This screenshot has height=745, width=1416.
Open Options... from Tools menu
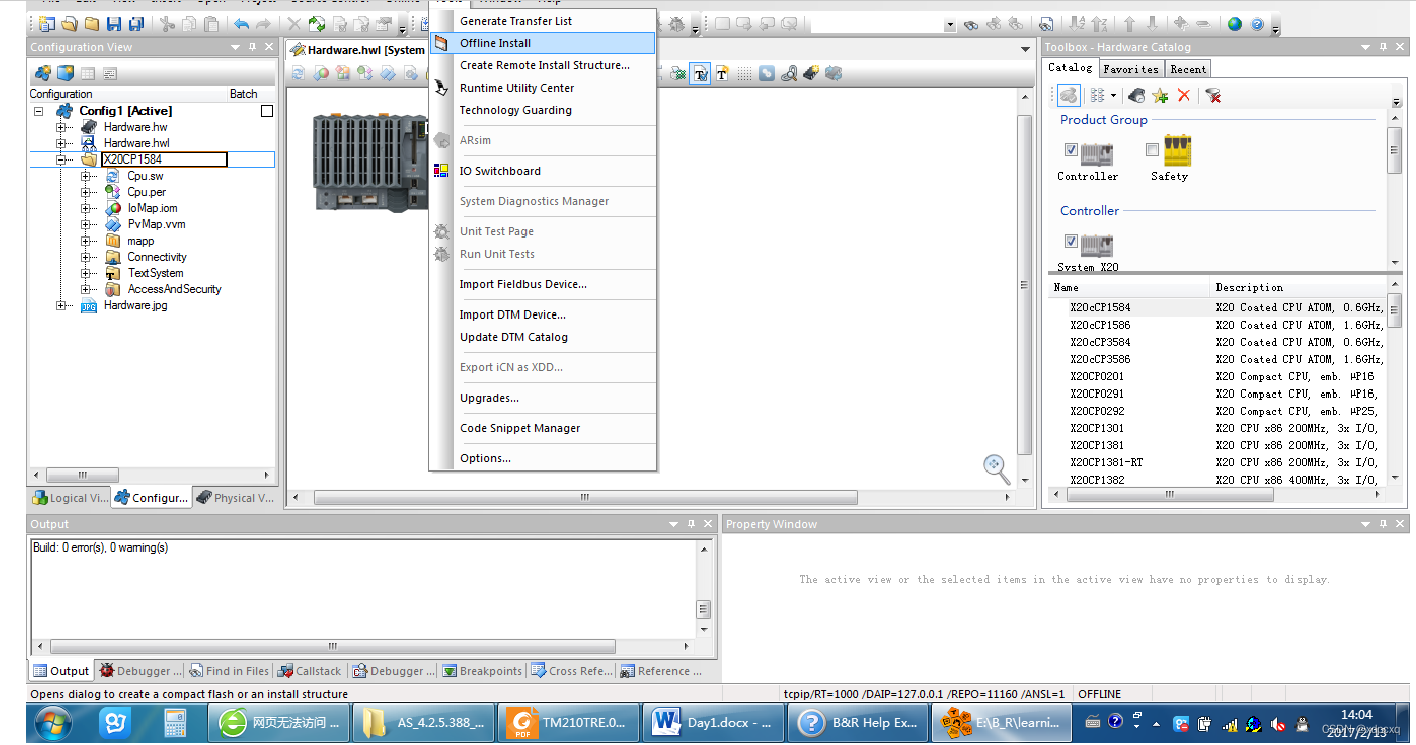tap(485, 458)
